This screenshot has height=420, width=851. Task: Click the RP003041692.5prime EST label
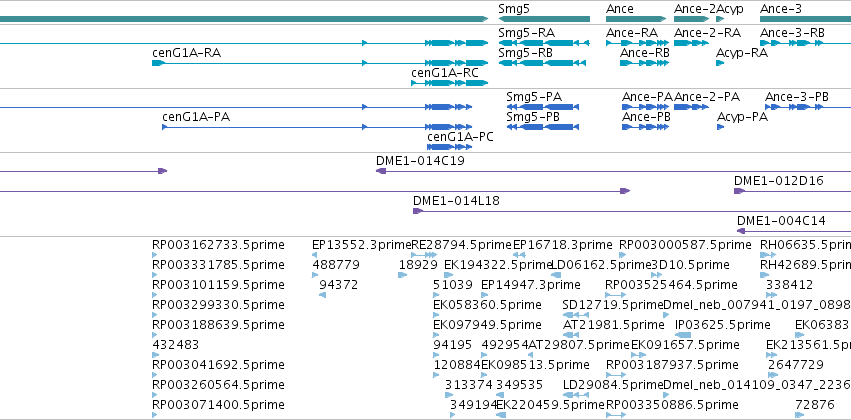[218, 365]
